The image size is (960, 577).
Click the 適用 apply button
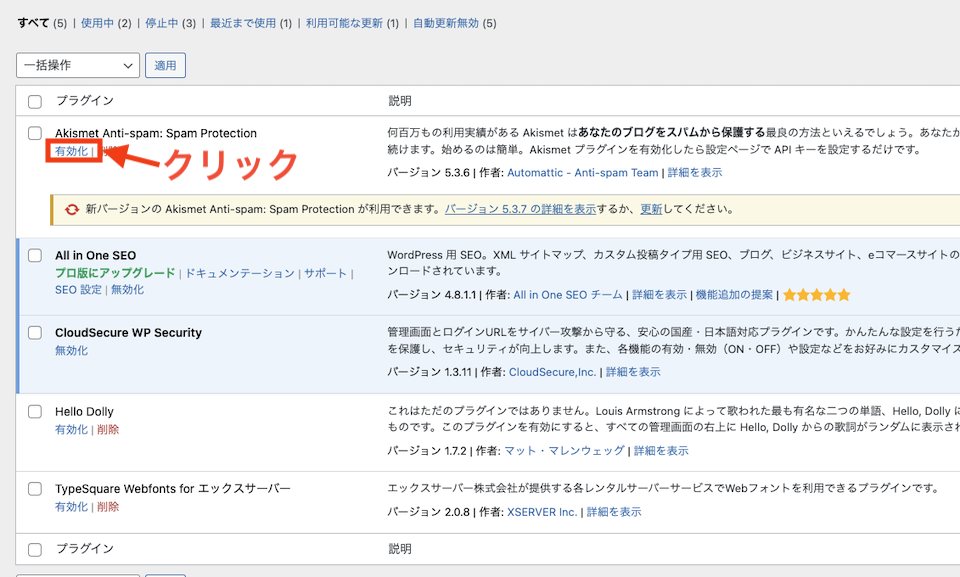pyautogui.click(x=165, y=66)
